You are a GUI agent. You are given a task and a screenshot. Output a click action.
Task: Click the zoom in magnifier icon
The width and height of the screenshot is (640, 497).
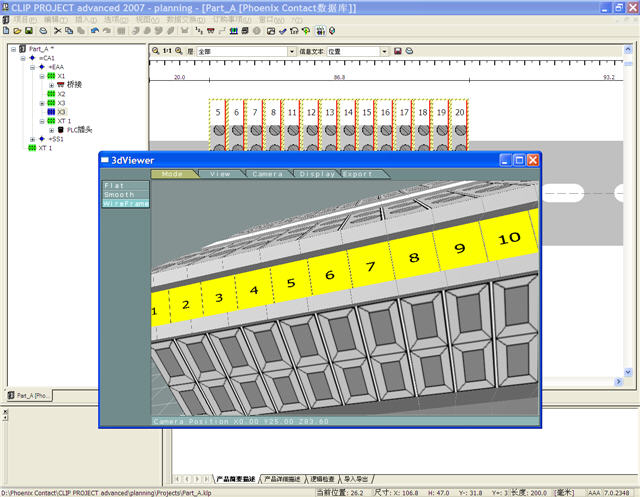156,51
